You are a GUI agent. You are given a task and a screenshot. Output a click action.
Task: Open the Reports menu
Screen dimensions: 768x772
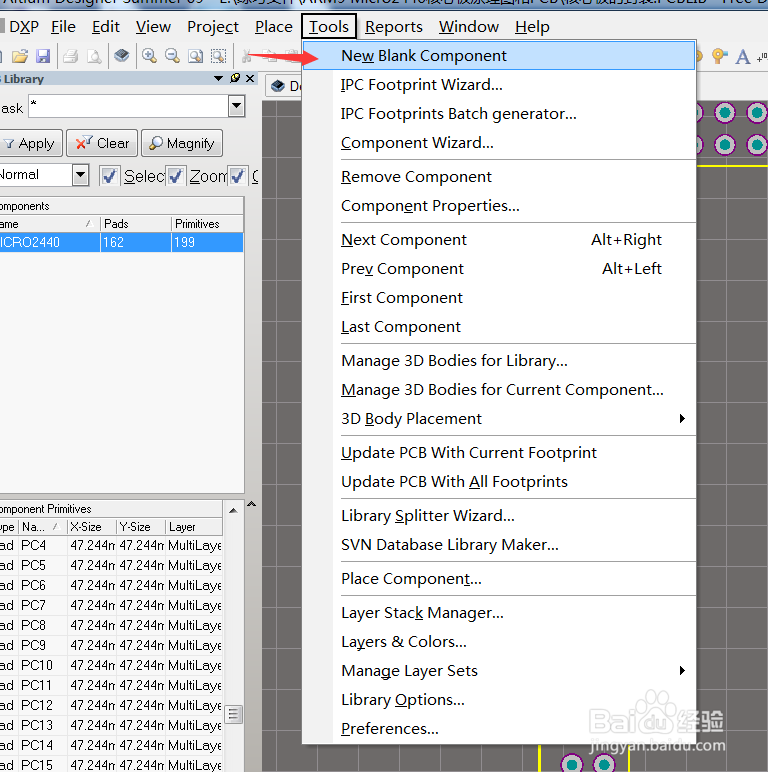(x=393, y=27)
